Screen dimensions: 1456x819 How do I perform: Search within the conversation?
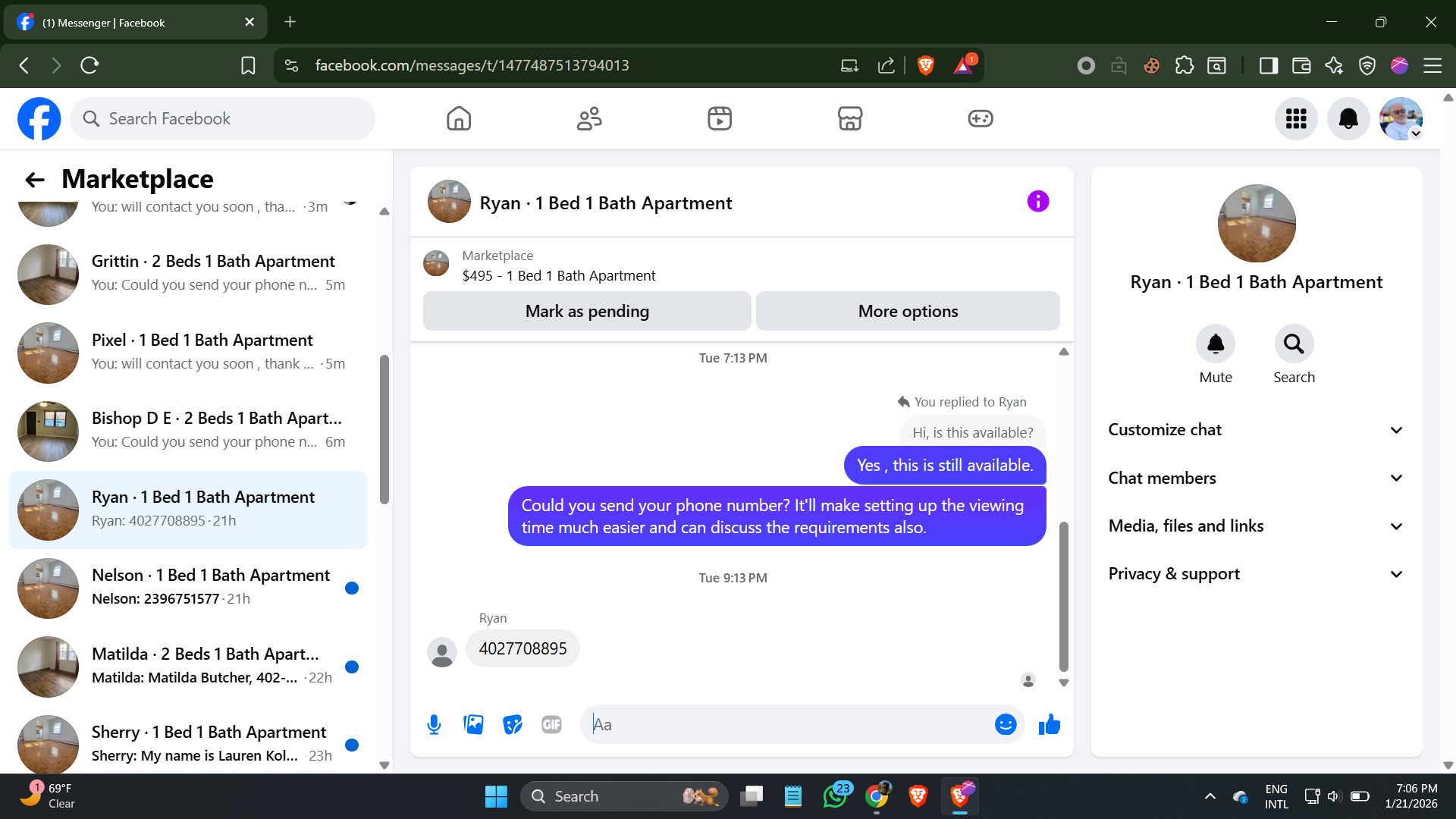(1294, 345)
